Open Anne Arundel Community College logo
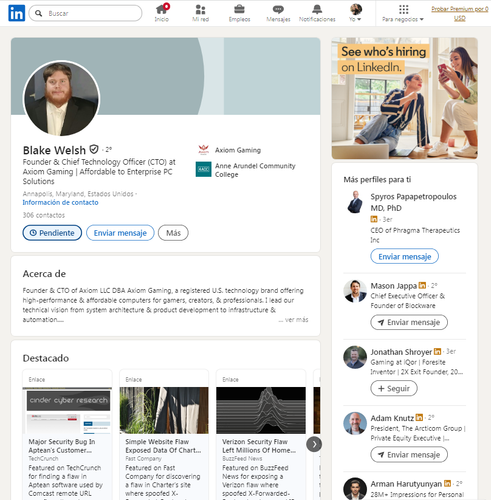 point(203,169)
